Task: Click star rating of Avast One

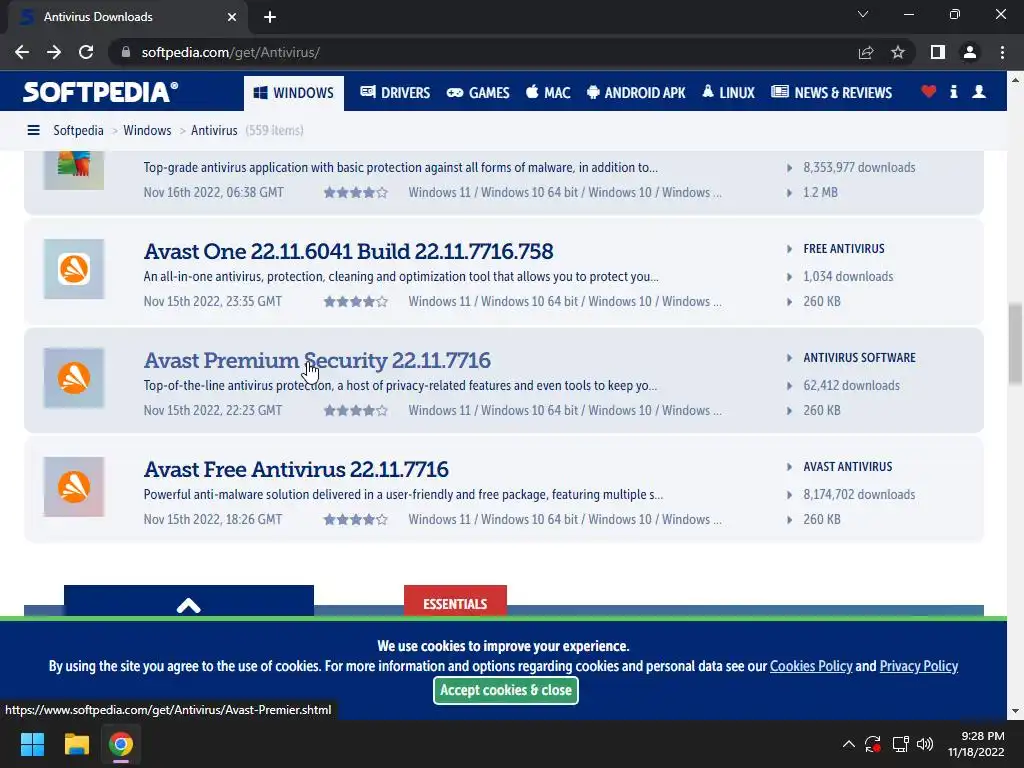Action: point(355,302)
